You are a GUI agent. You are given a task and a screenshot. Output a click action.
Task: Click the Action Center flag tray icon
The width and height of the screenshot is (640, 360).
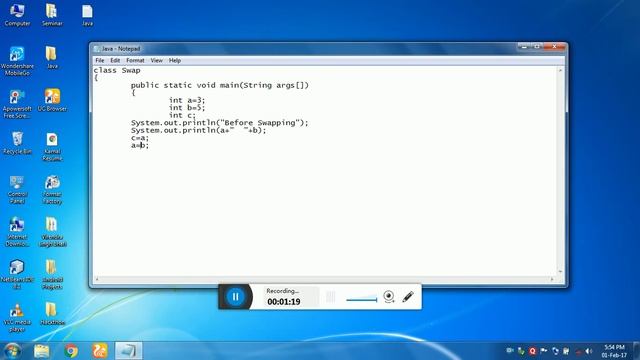[544, 351]
